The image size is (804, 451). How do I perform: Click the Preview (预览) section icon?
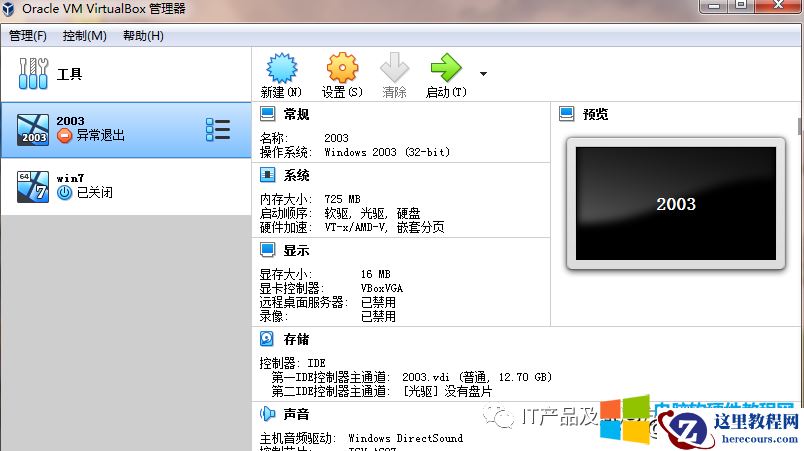(567, 114)
